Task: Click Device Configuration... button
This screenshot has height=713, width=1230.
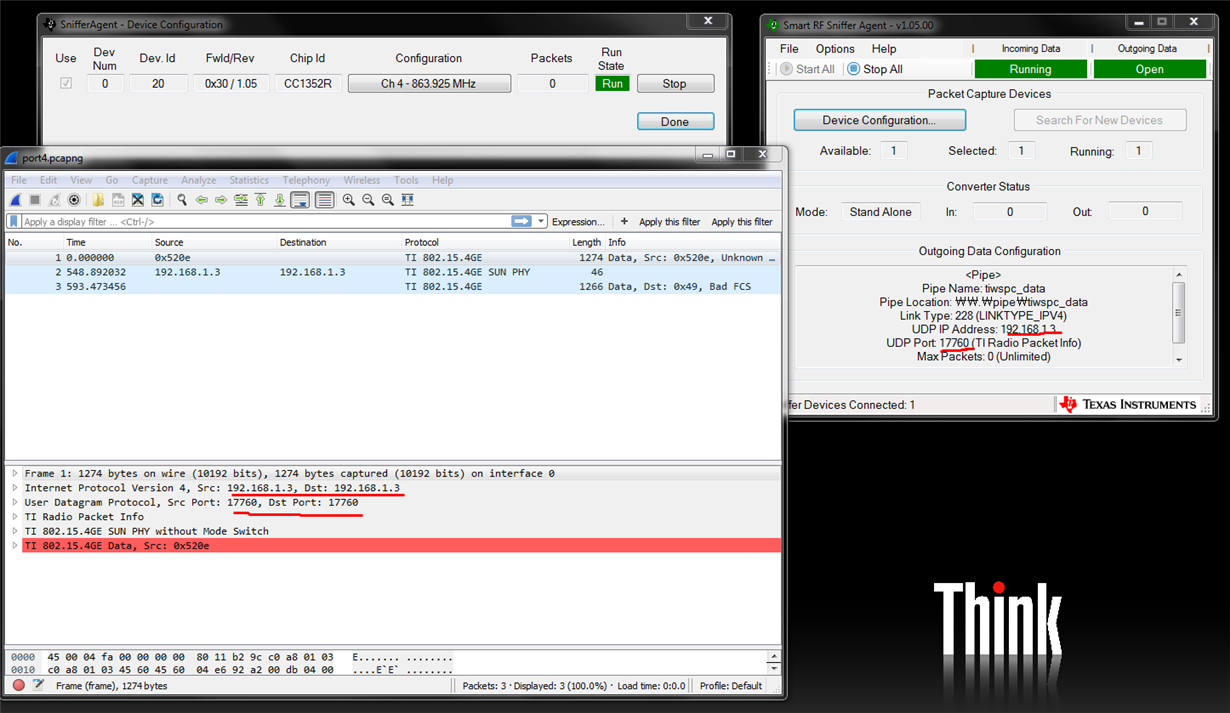Action: pyautogui.click(x=880, y=120)
